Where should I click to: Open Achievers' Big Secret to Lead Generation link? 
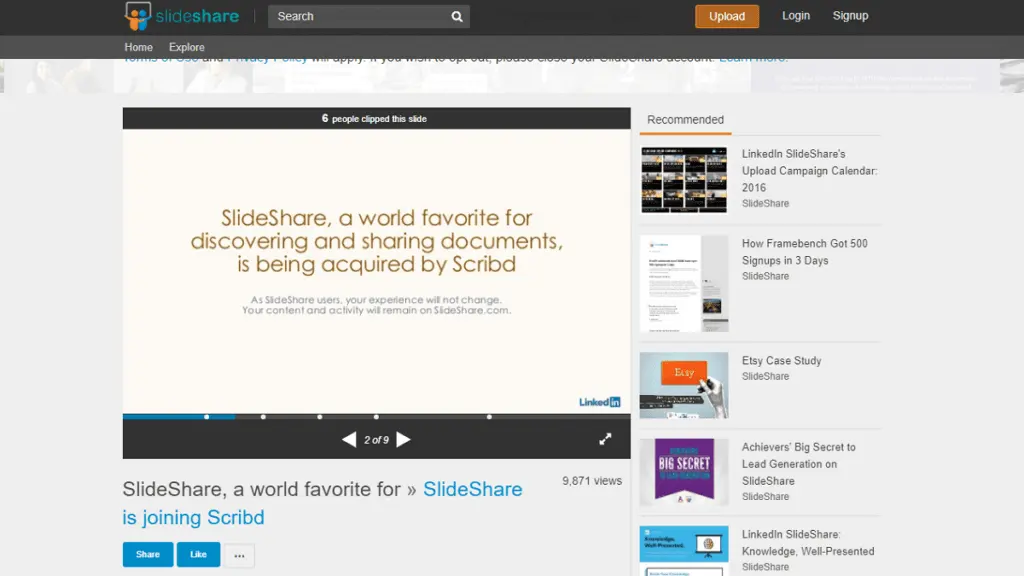(799, 464)
